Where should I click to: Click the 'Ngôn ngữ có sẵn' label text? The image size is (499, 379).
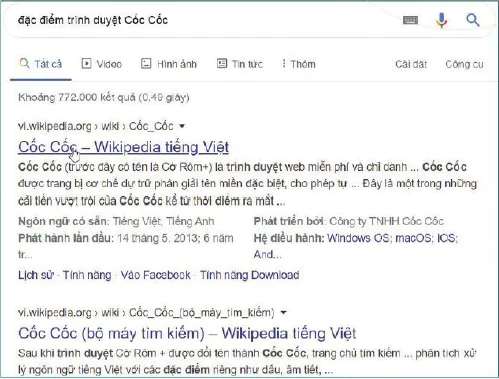(x=63, y=221)
